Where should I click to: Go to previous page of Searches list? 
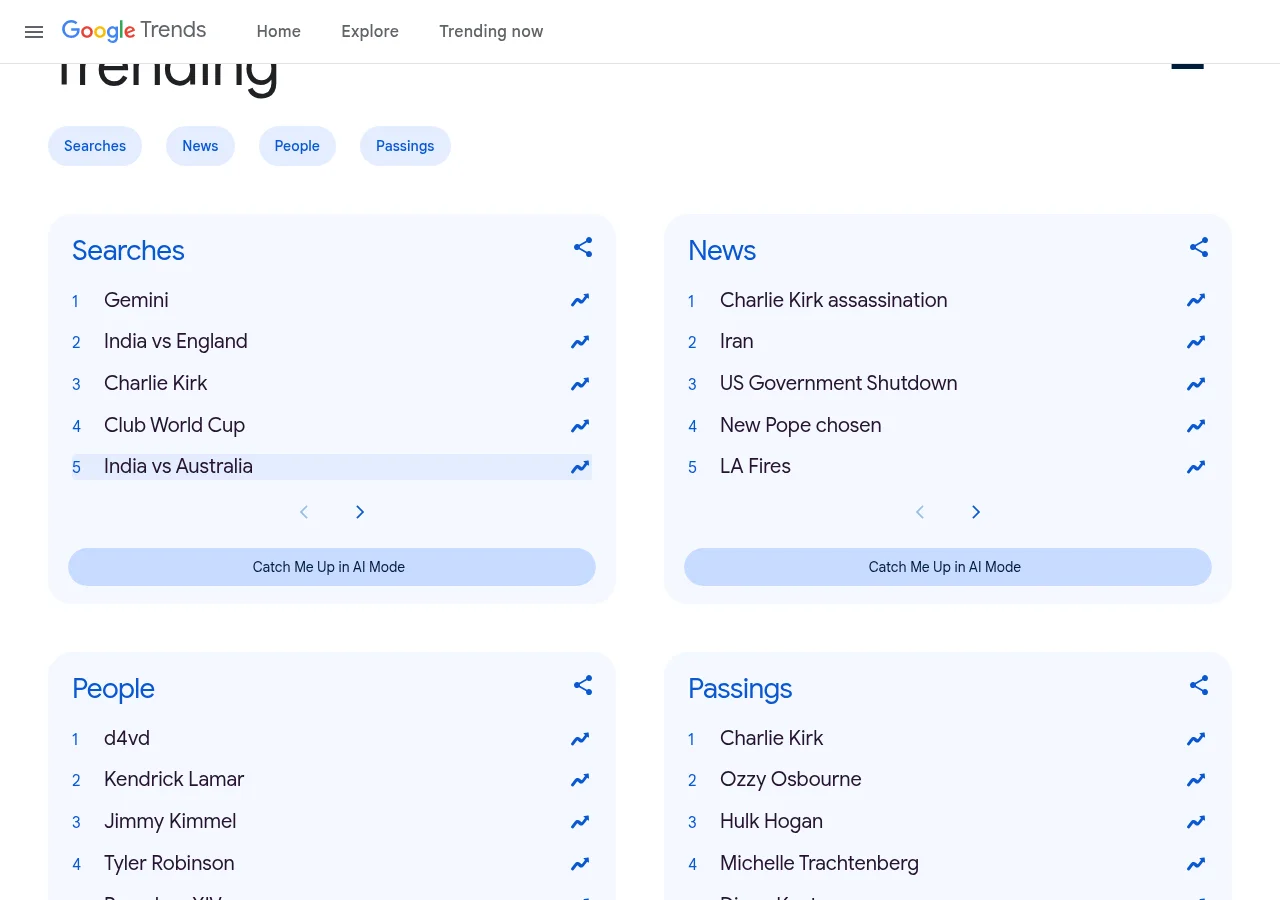(304, 512)
